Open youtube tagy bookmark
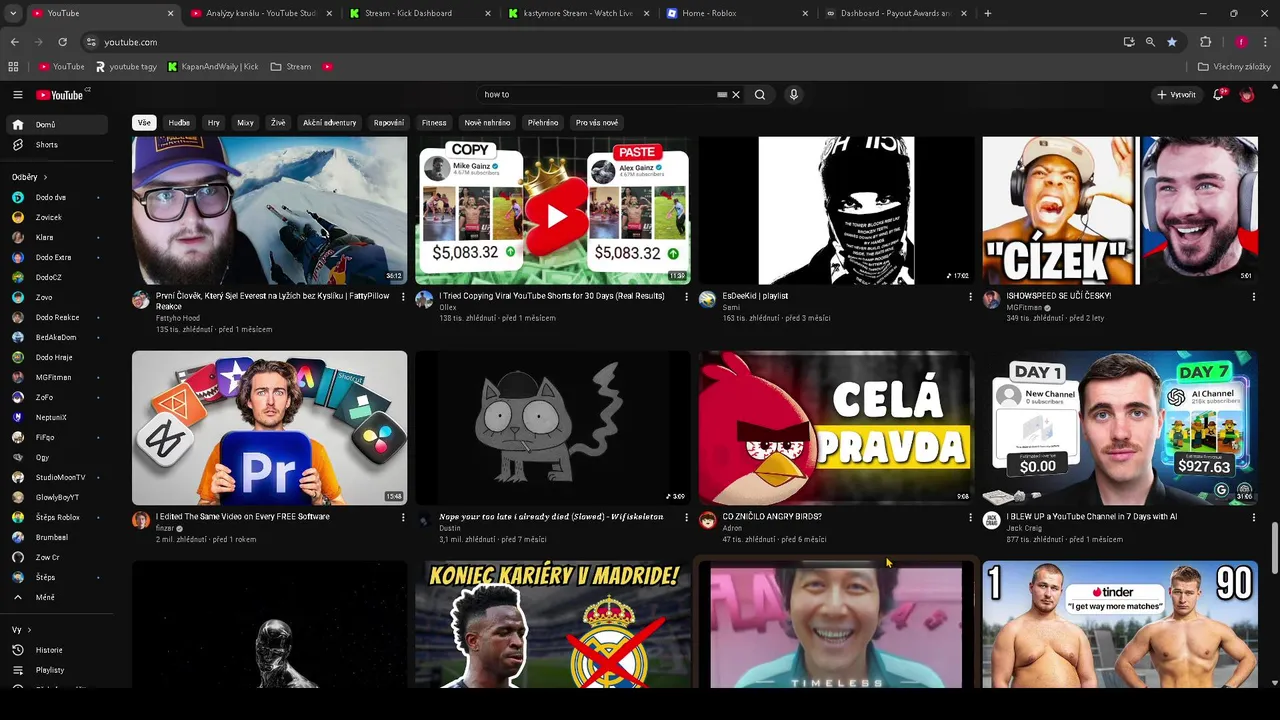Screen dimensions: 1280x720 coord(127,67)
